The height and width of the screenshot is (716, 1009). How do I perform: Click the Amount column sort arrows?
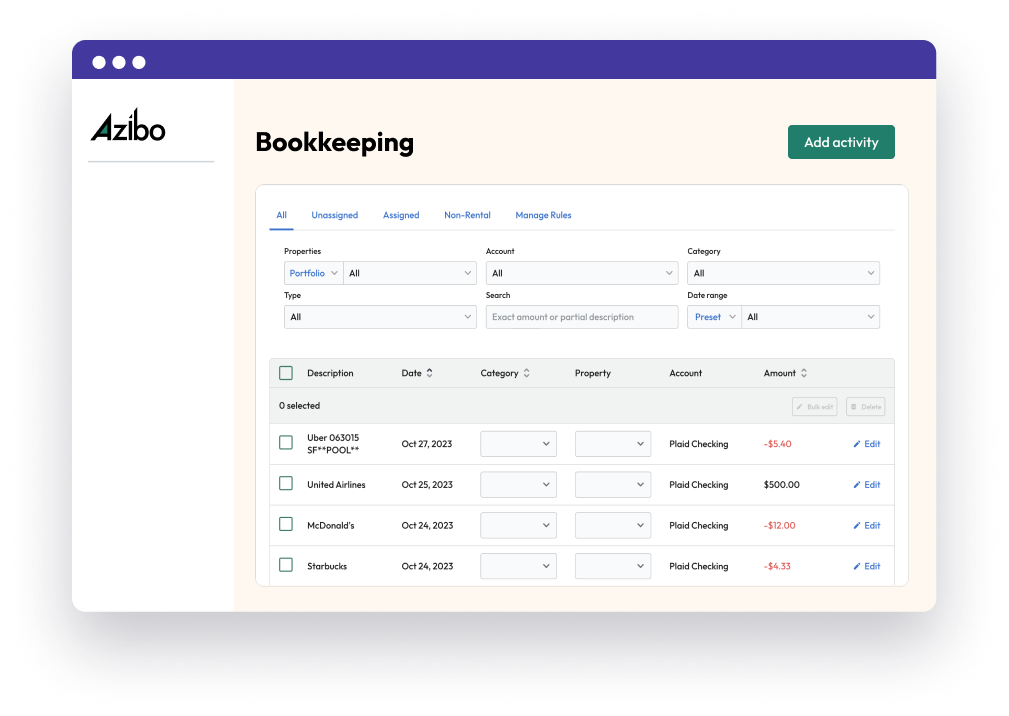pyautogui.click(x=802, y=372)
